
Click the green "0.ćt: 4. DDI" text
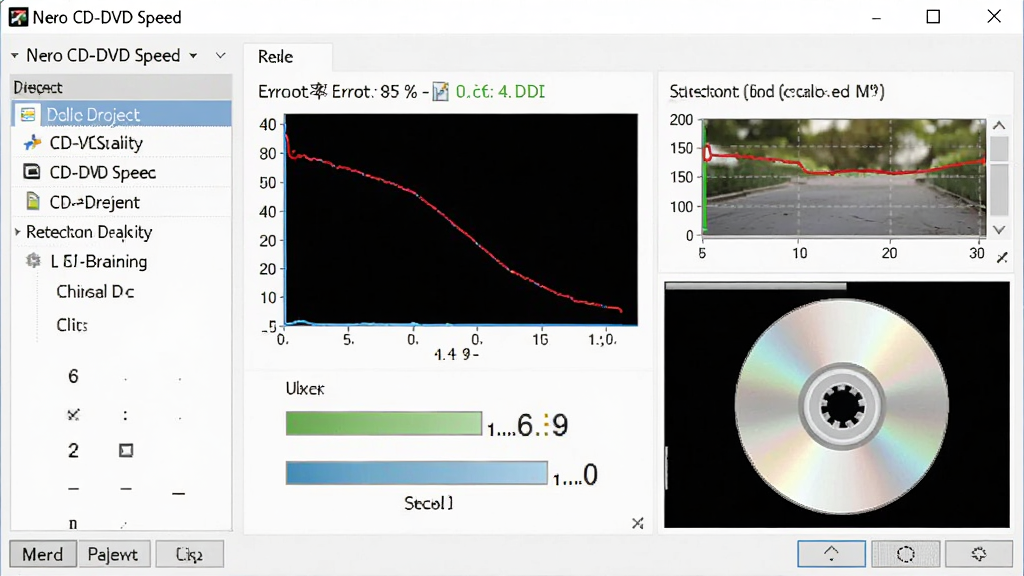click(x=500, y=91)
